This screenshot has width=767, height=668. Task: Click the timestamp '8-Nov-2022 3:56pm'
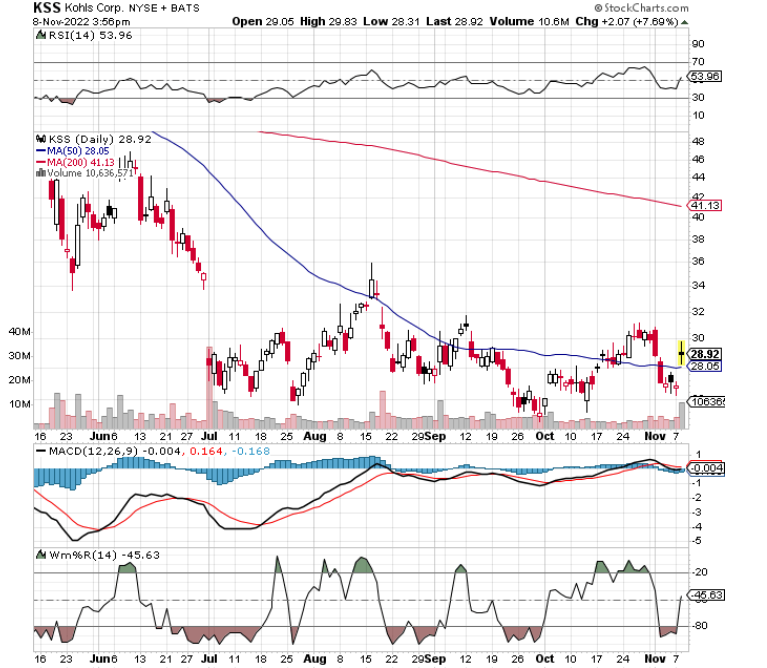82,22
